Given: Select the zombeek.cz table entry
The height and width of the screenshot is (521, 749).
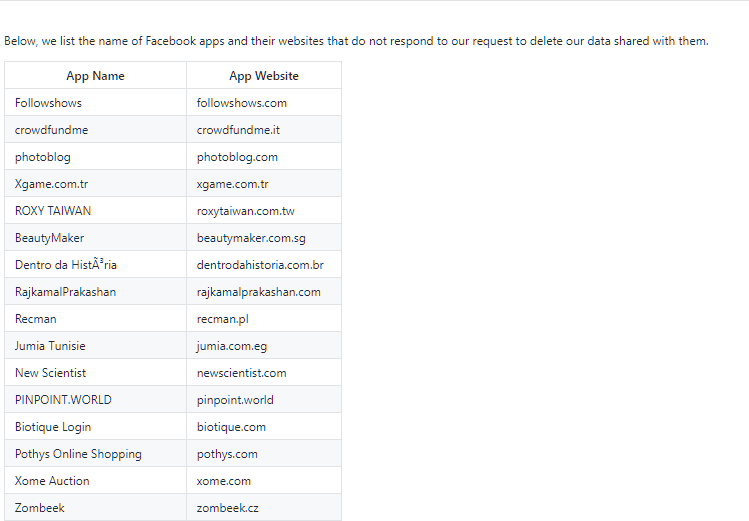Looking at the screenshot, I should click(264, 508).
